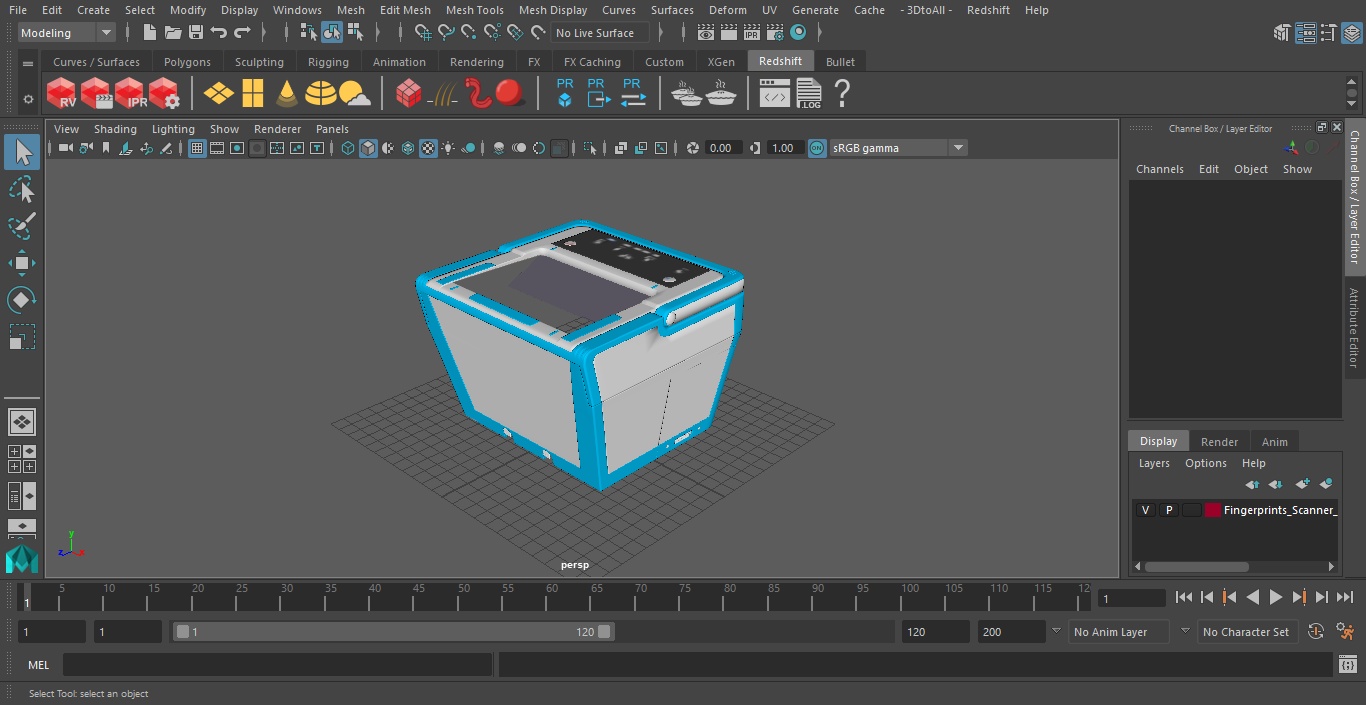Toggle wireframe display in viewport toolbar
Viewport: 1366px width, 705px height.
click(x=348, y=148)
